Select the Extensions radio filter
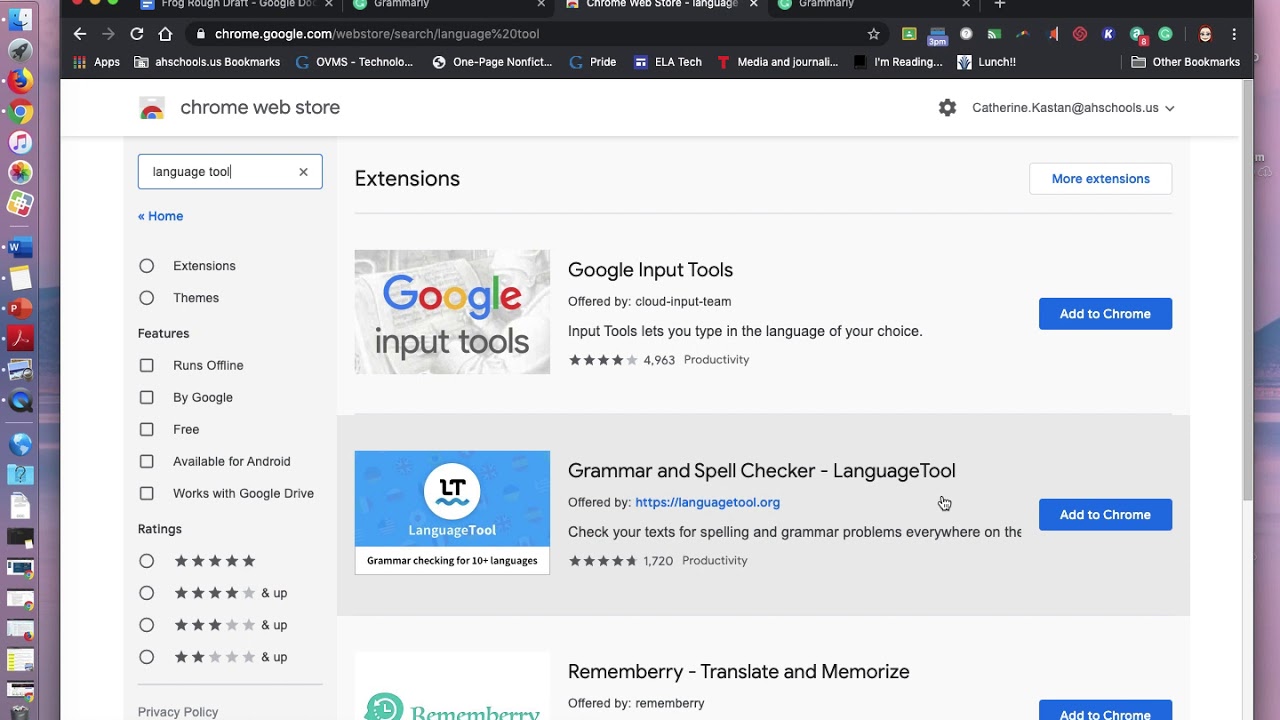Image resolution: width=1280 pixels, height=720 pixels. pos(147,266)
